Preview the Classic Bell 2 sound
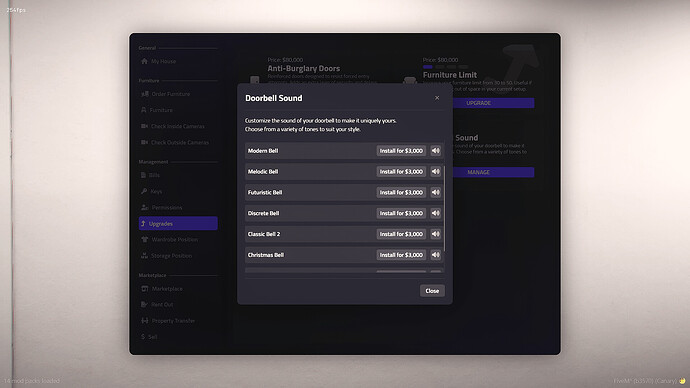The width and height of the screenshot is (690, 388). coord(436,234)
